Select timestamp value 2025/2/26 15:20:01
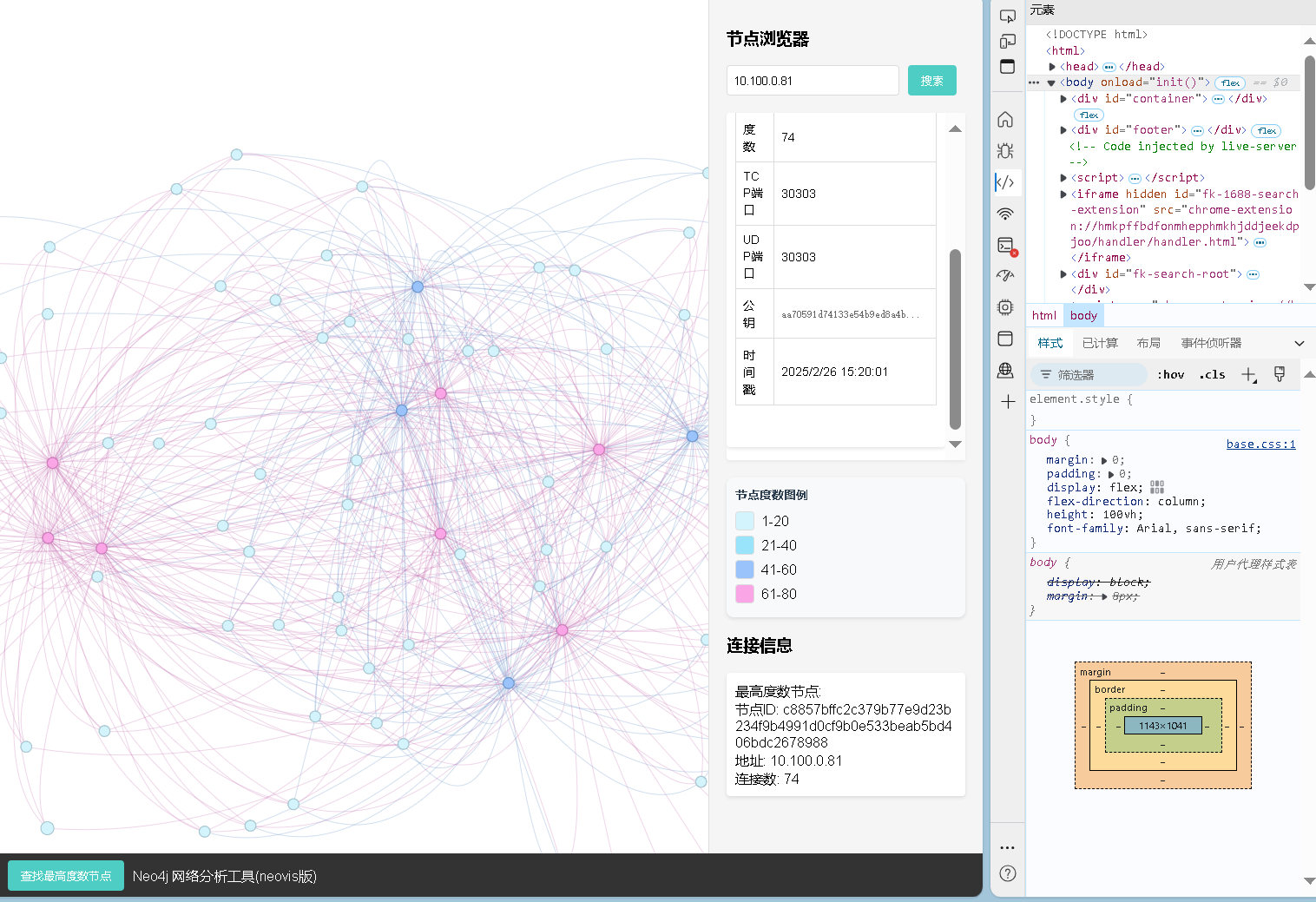1316x902 pixels. click(834, 372)
